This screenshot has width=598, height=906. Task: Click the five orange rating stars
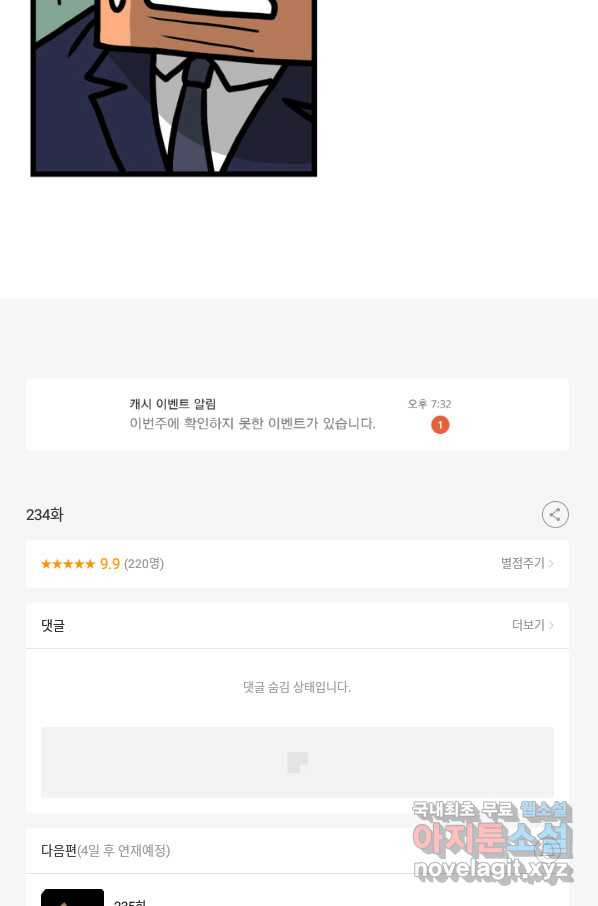tap(68, 564)
